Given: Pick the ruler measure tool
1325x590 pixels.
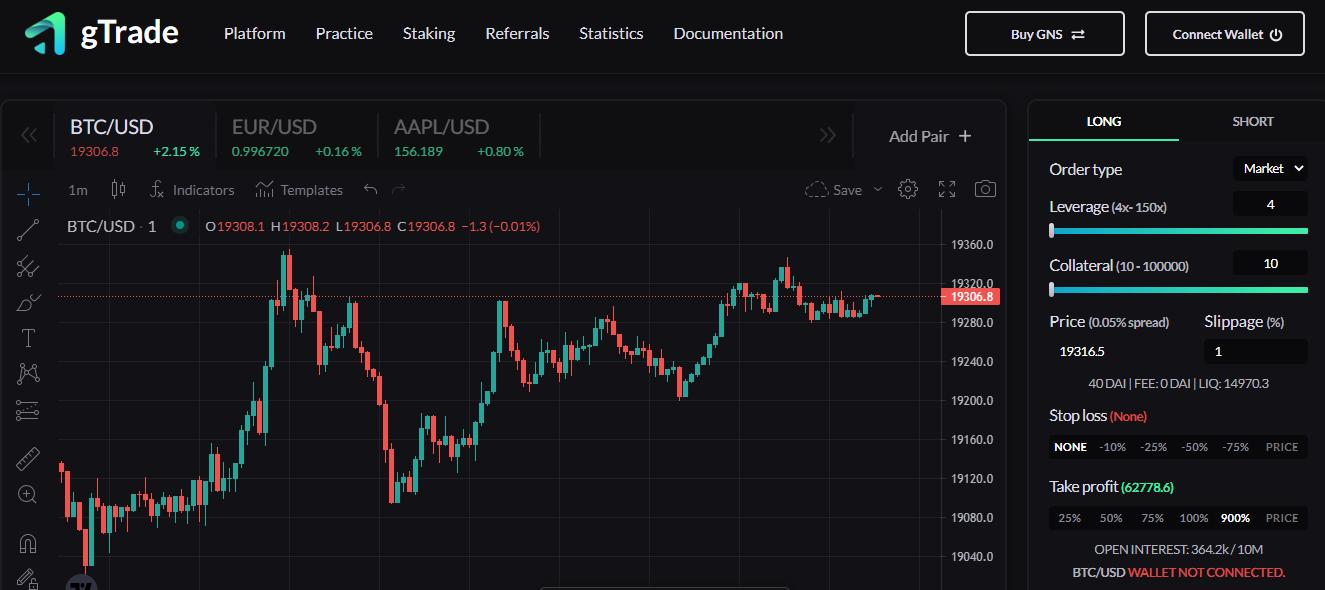Looking at the screenshot, I should (x=28, y=459).
